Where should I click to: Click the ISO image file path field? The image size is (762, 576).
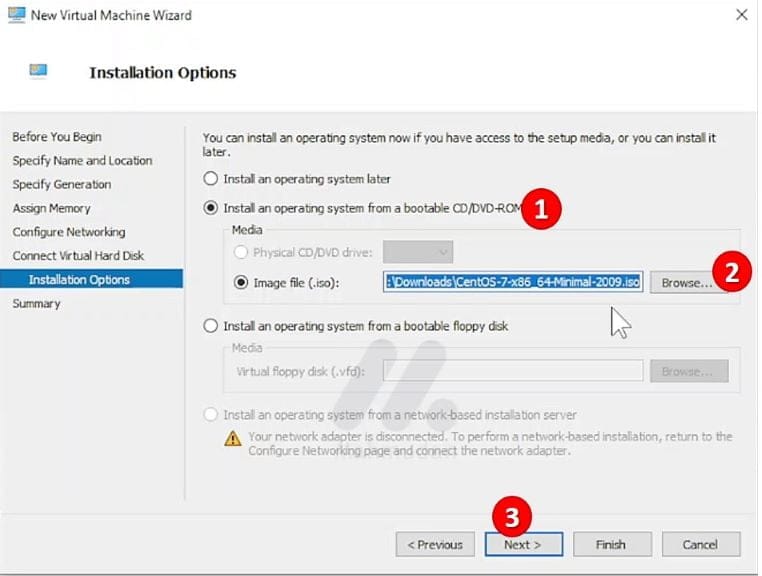pos(512,283)
